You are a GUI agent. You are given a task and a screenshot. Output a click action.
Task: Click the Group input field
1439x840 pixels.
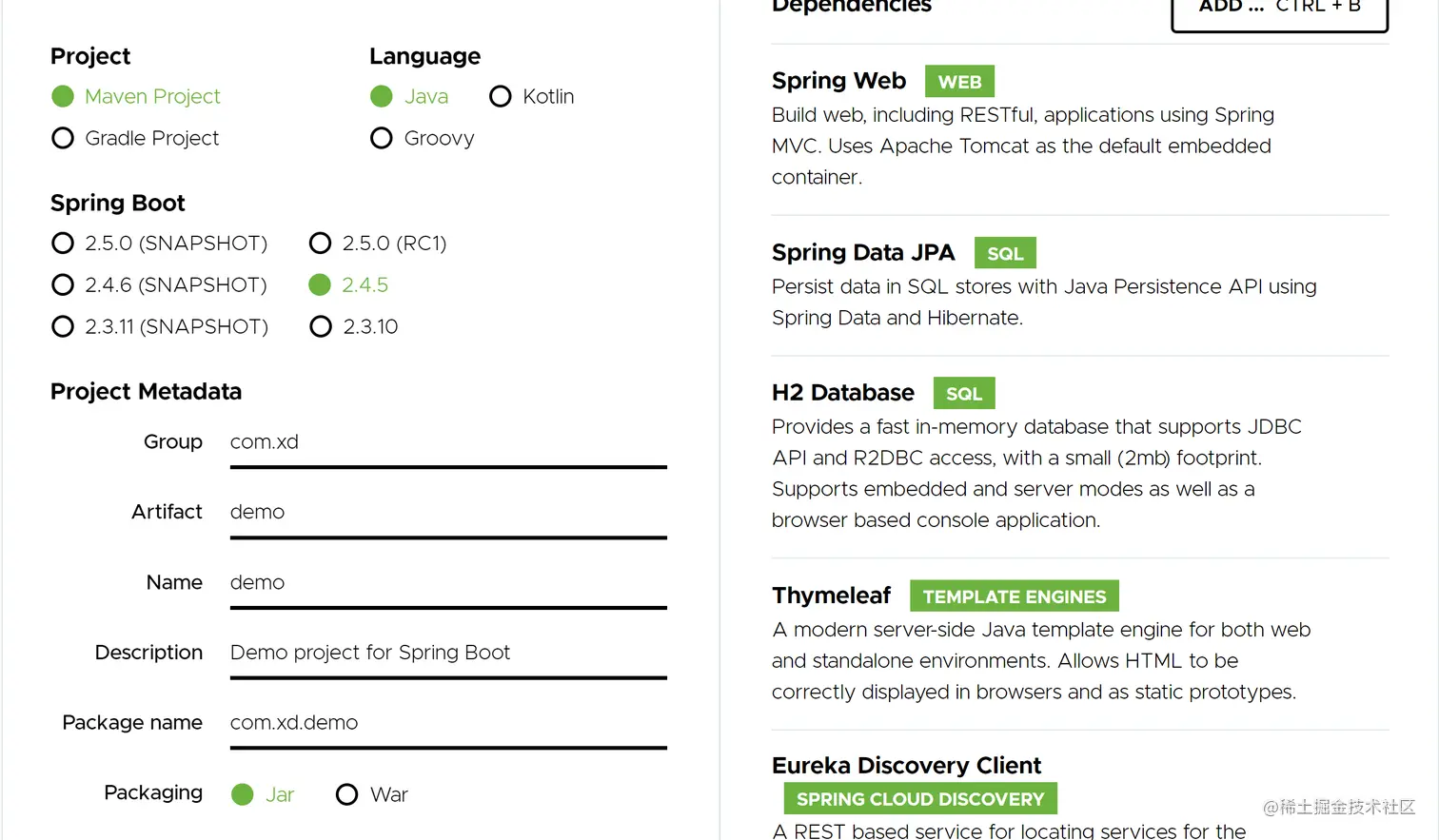(x=447, y=442)
